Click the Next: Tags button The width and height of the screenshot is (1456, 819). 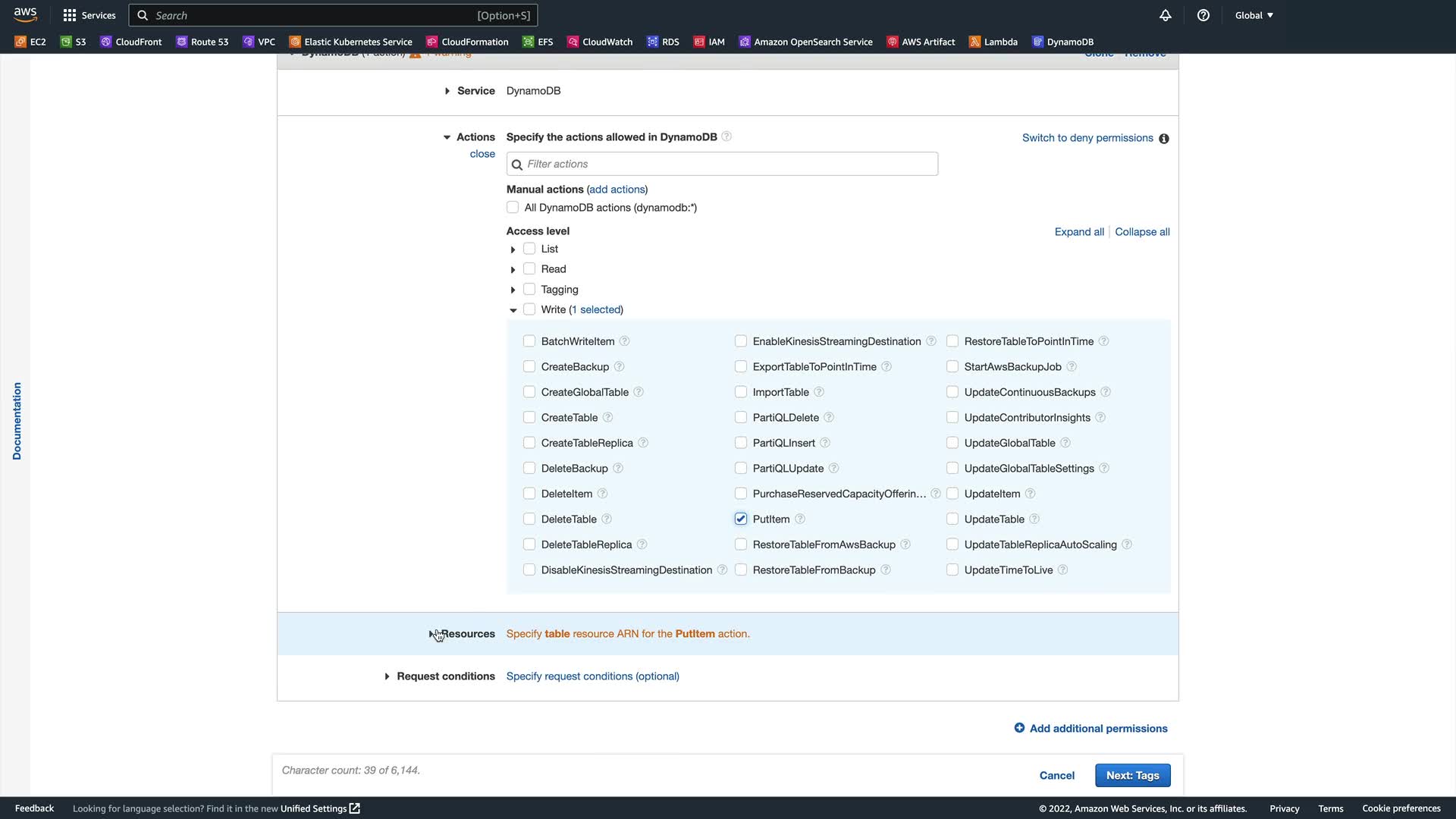tap(1132, 775)
